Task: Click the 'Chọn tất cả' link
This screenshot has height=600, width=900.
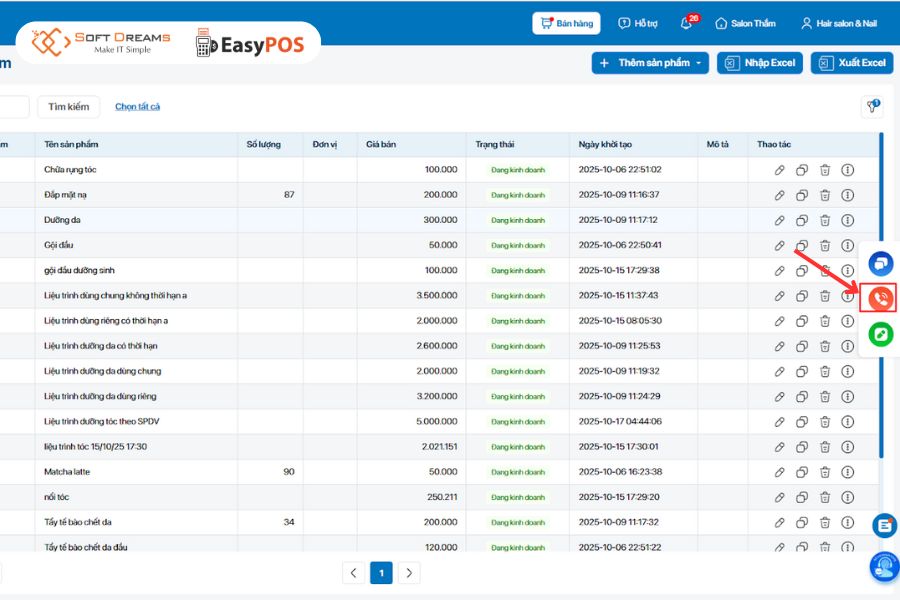Action: click(137, 107)
